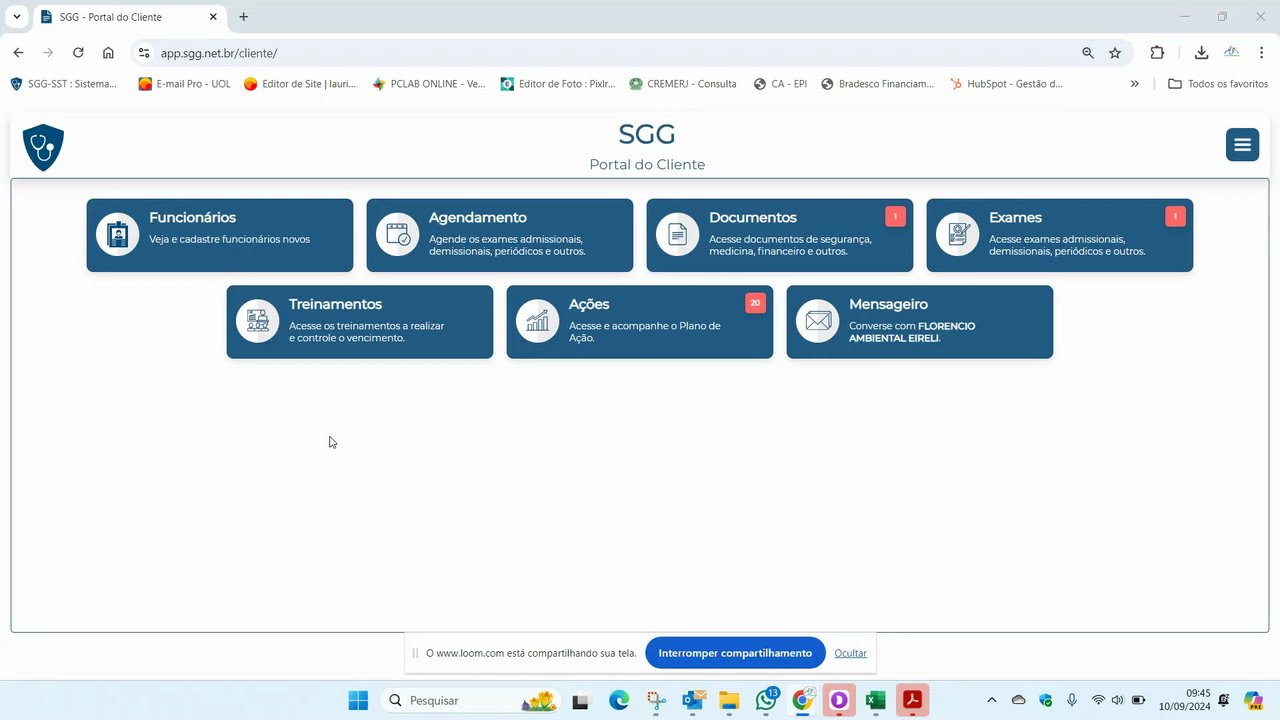
Task: Open the Funcionários card icon
Action: [x=118, y=235]
